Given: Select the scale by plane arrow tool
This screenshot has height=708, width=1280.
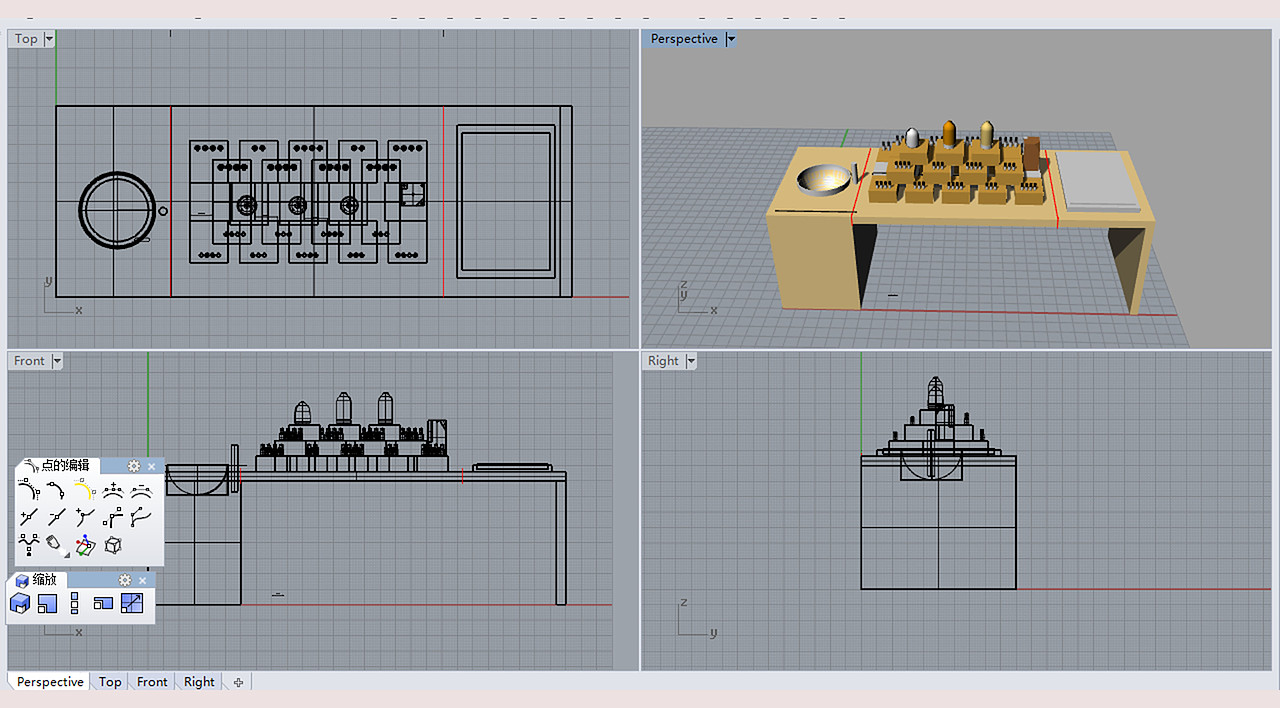Looking at the screenshot, I should 132,603.
